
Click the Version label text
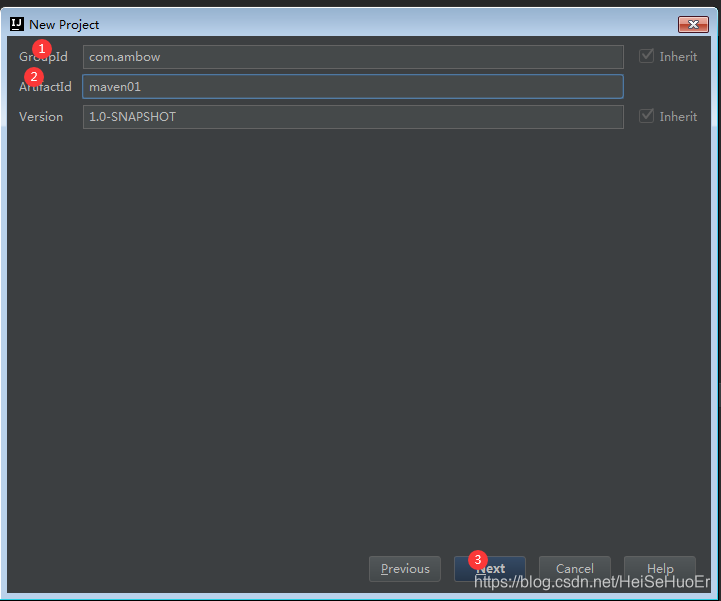(41, 117)
